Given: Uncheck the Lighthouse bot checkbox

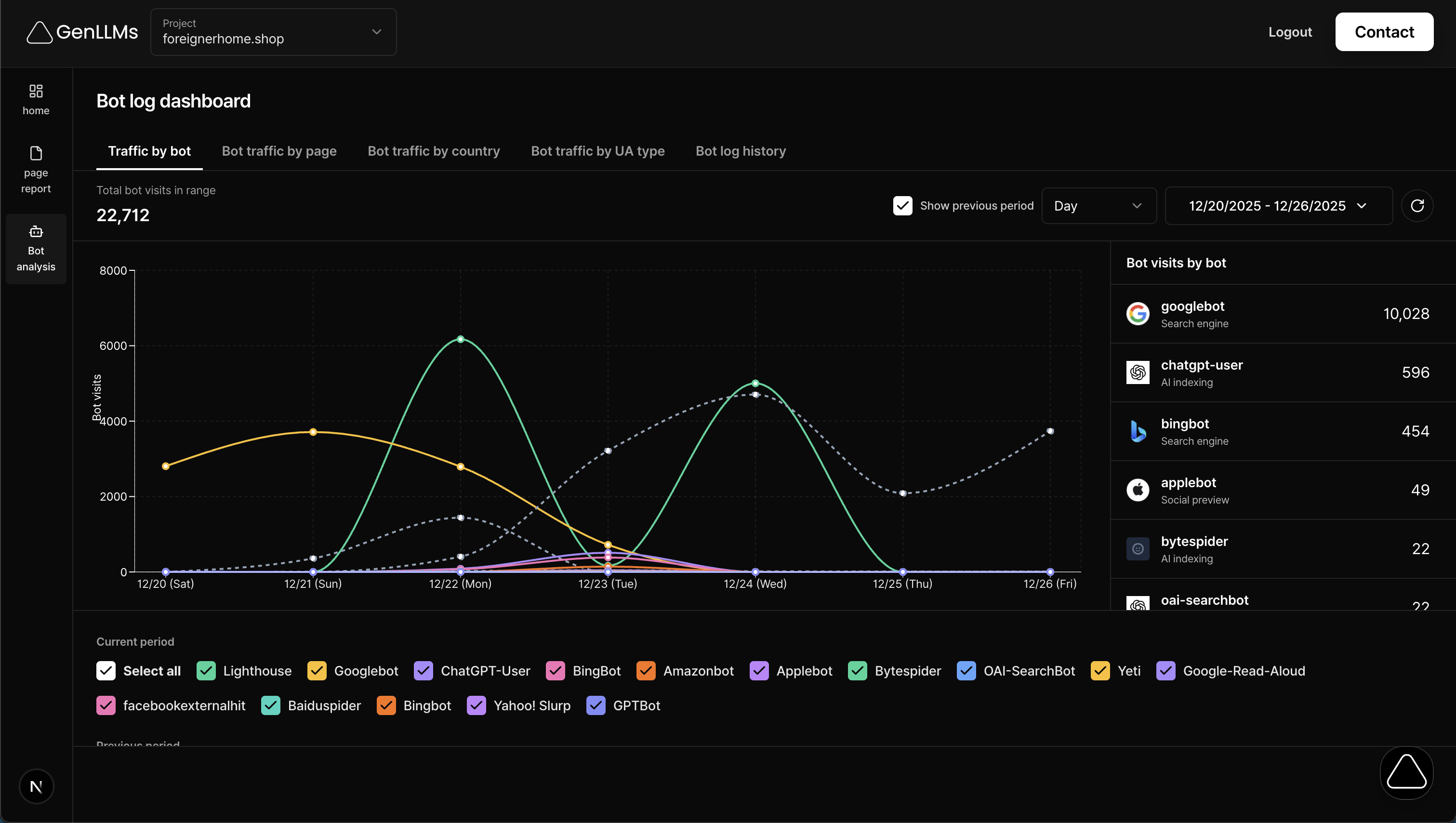Looking at the screenshot, I should click(206, 671).
